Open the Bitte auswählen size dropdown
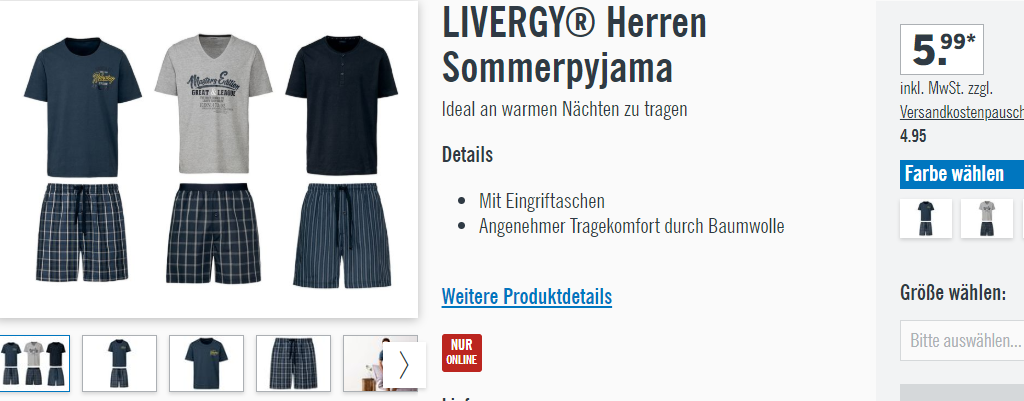 pos(962,340)
